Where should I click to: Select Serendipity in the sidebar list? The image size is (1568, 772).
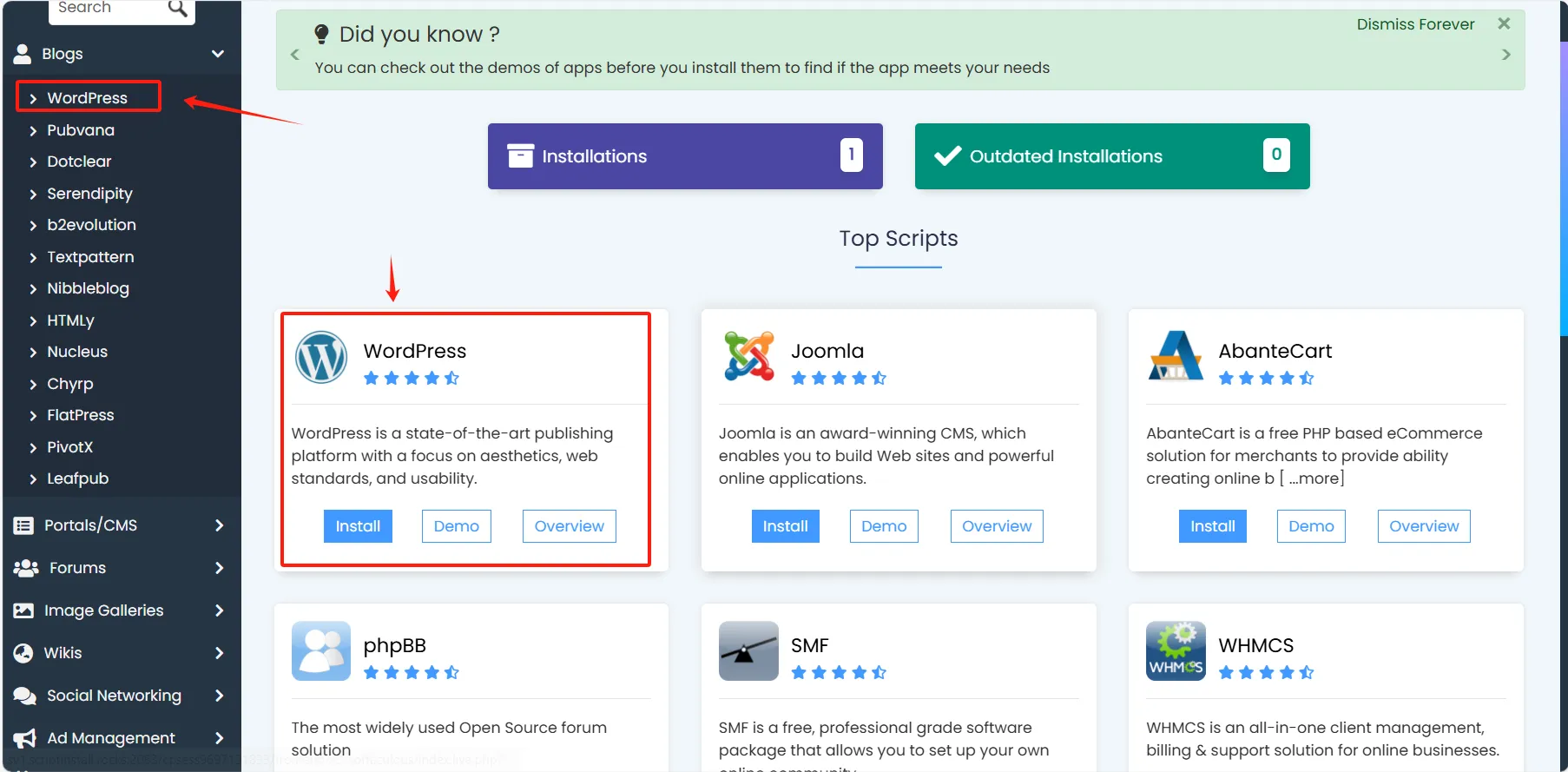coord(89,194)
